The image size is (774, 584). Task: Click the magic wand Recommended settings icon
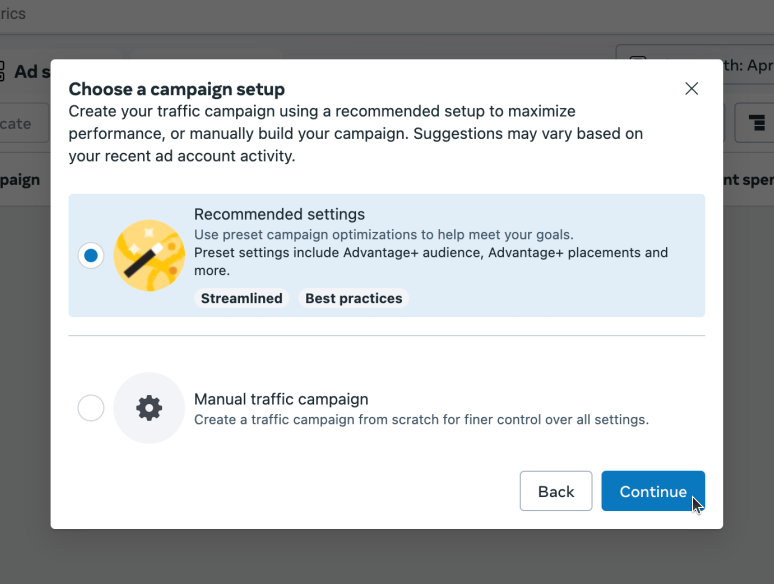tap(148, 255)
